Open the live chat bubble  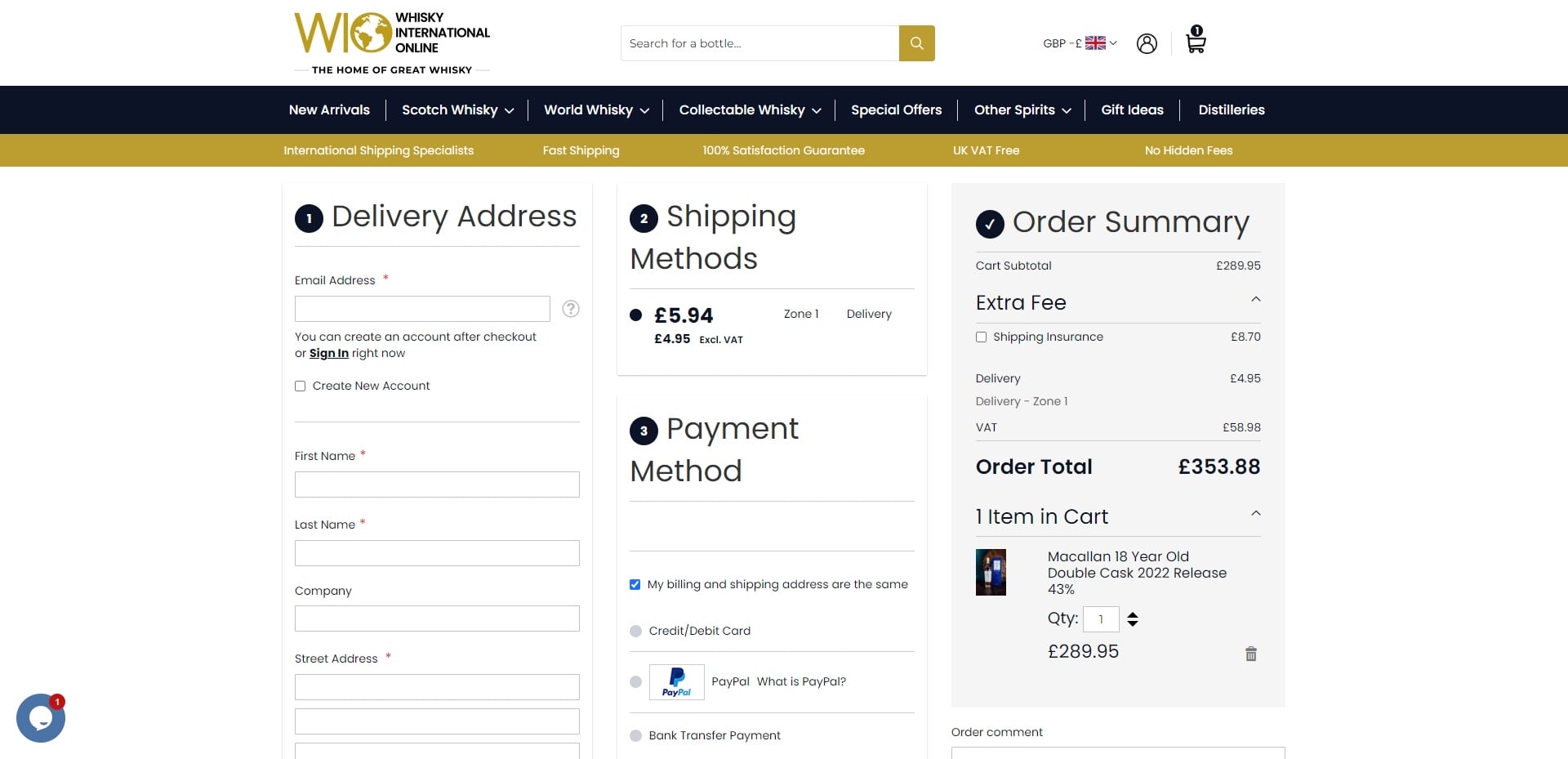click(41, 717)
